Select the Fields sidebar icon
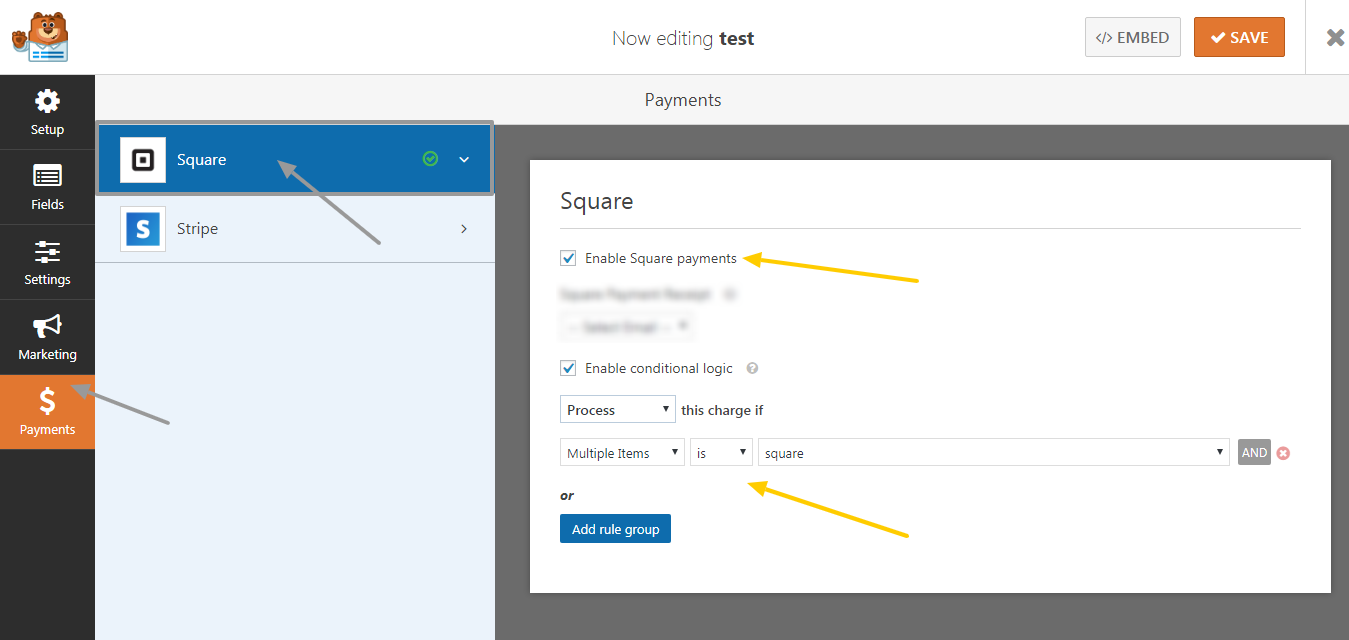Screen dimensions: 1349x640 47,186
